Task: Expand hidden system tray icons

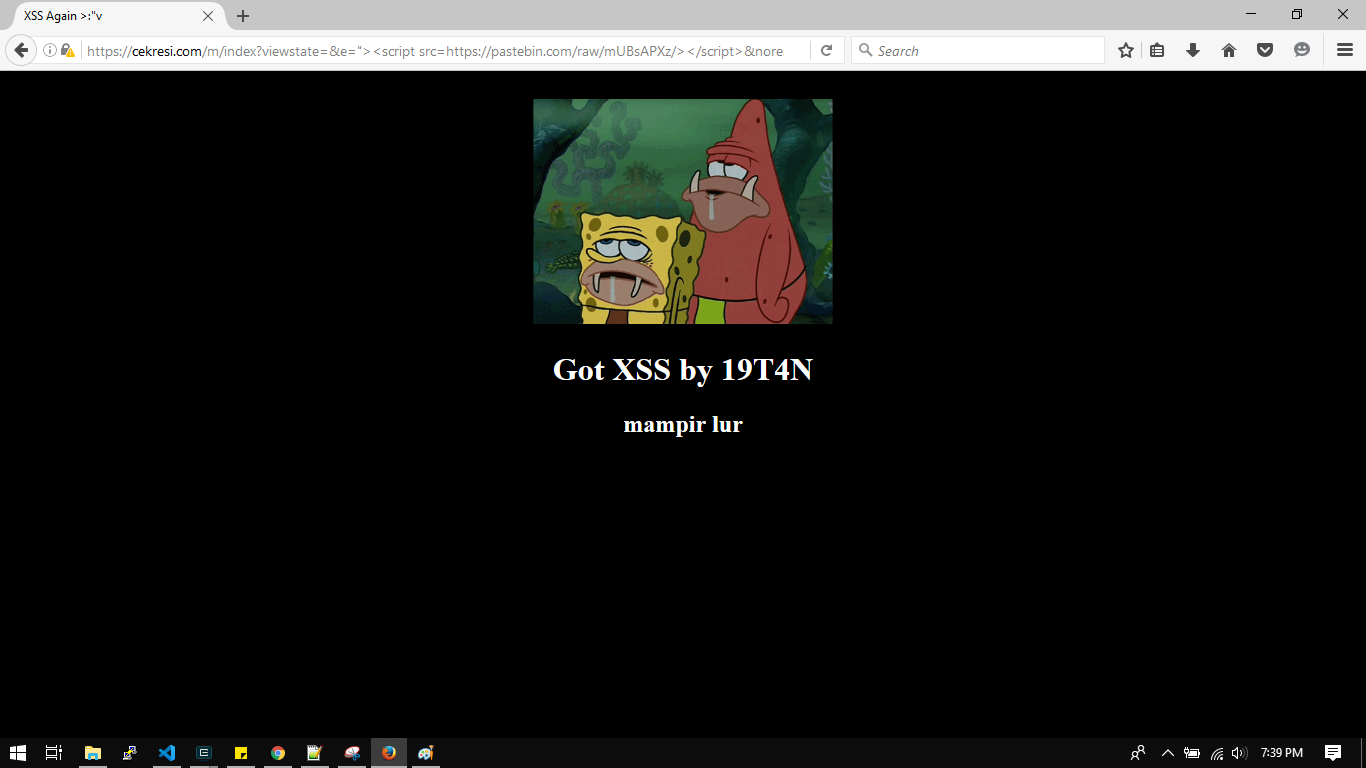Action: pyautogui.click(x=1167, y=753)
